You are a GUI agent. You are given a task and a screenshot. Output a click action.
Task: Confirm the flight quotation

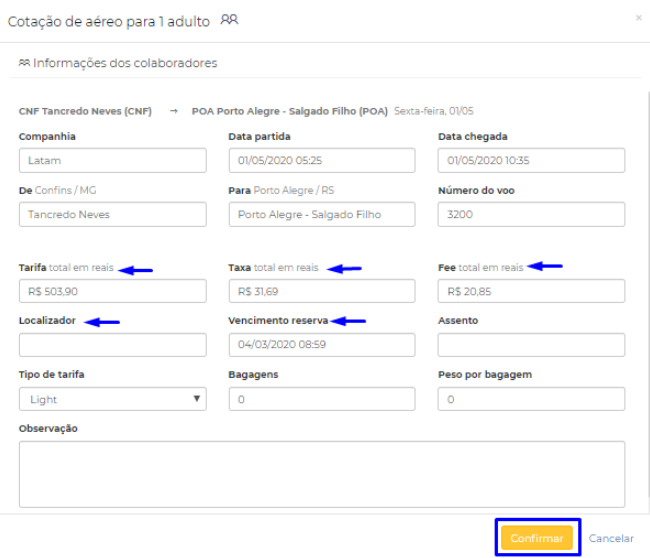[x=537, y=538]
